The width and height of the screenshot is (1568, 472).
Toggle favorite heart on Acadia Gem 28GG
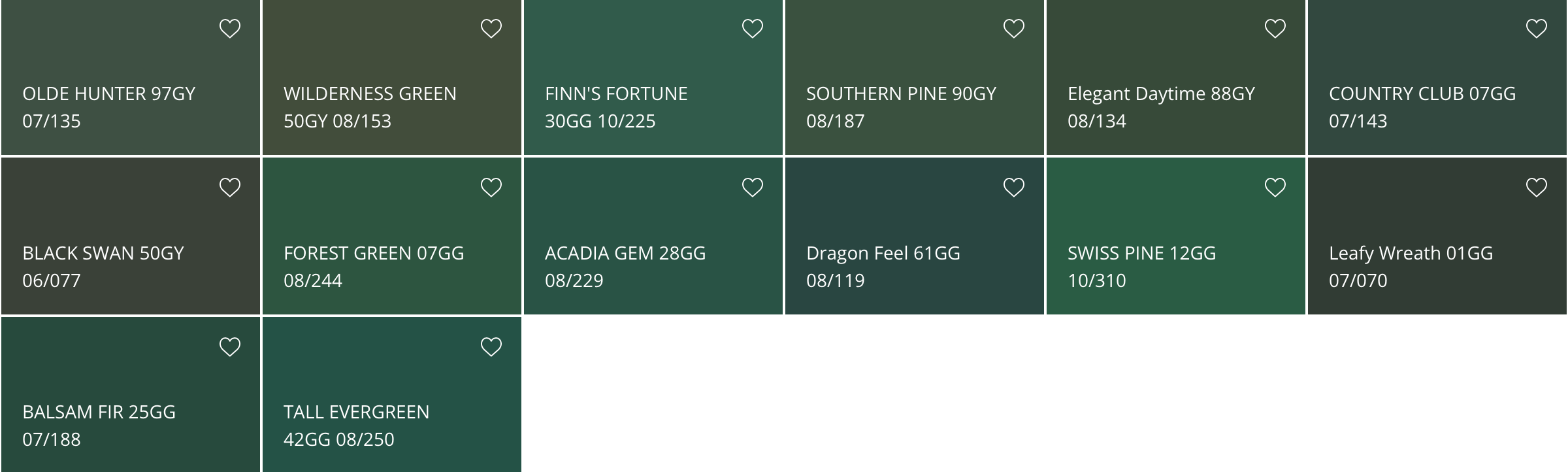coord(753,188)
